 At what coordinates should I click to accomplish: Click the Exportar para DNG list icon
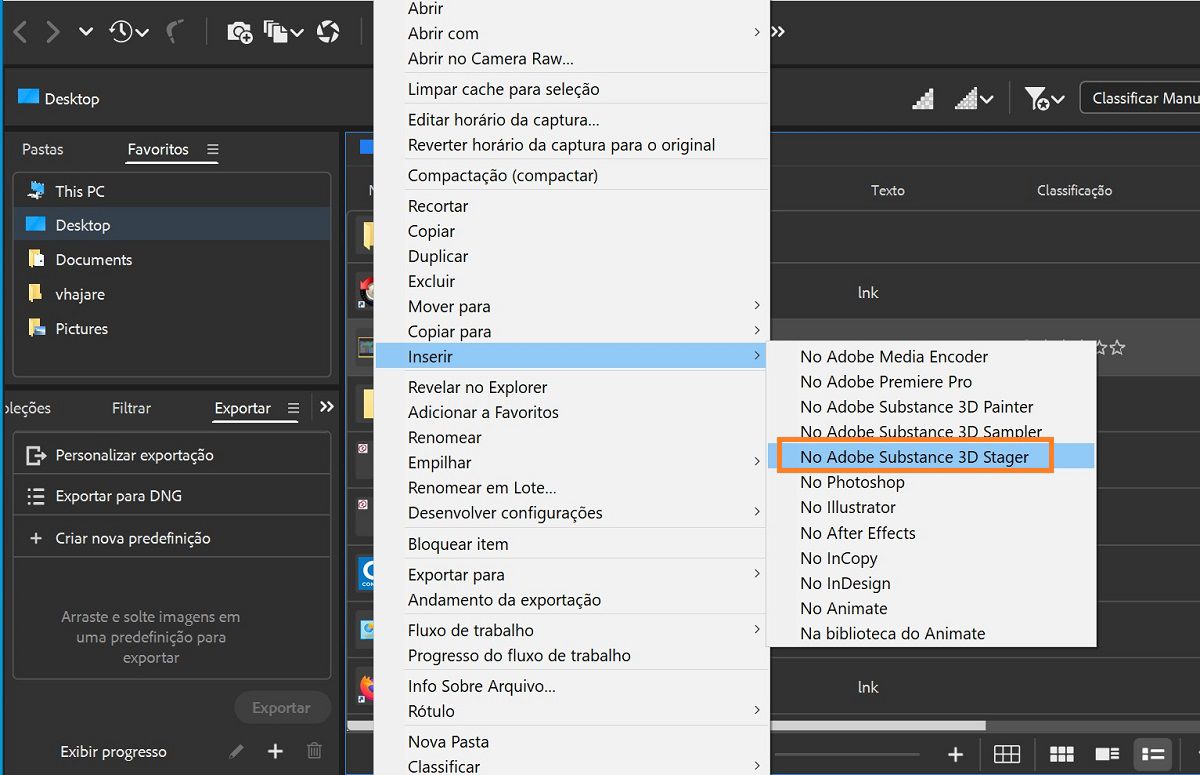(36, 496)
